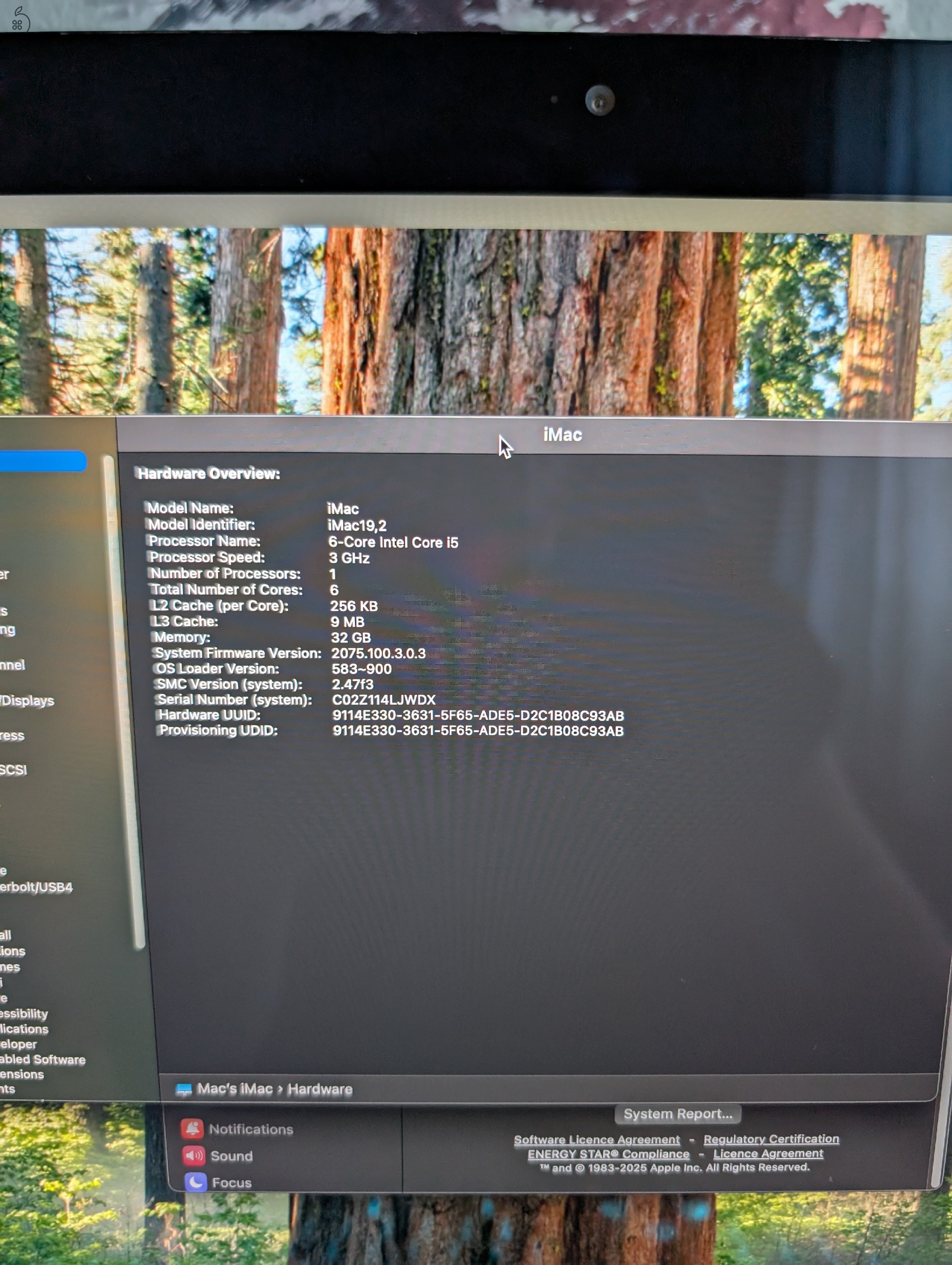
Task: Click the Serial Number (system): label
Action: pyautogui.click(x=234, y=700)
